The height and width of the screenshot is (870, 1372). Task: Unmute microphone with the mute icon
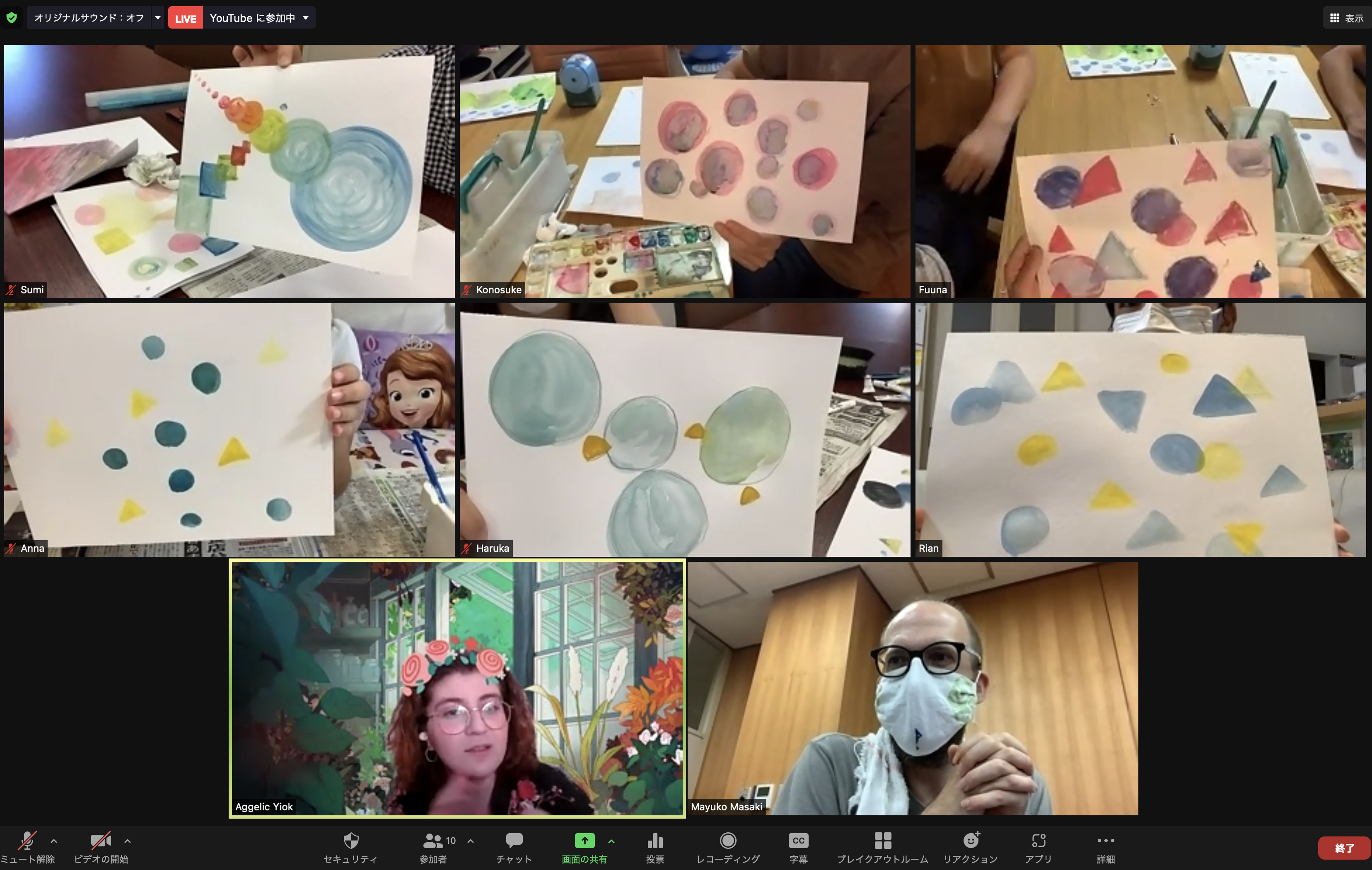click(x=27, y=840)
